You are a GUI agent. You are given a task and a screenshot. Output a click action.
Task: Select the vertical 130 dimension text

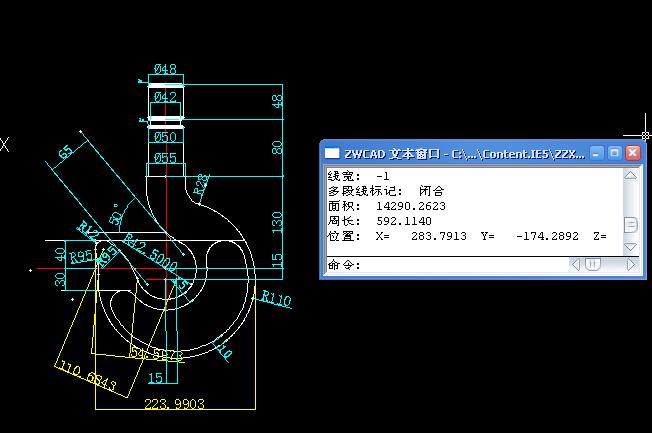[x=277, y=222]
